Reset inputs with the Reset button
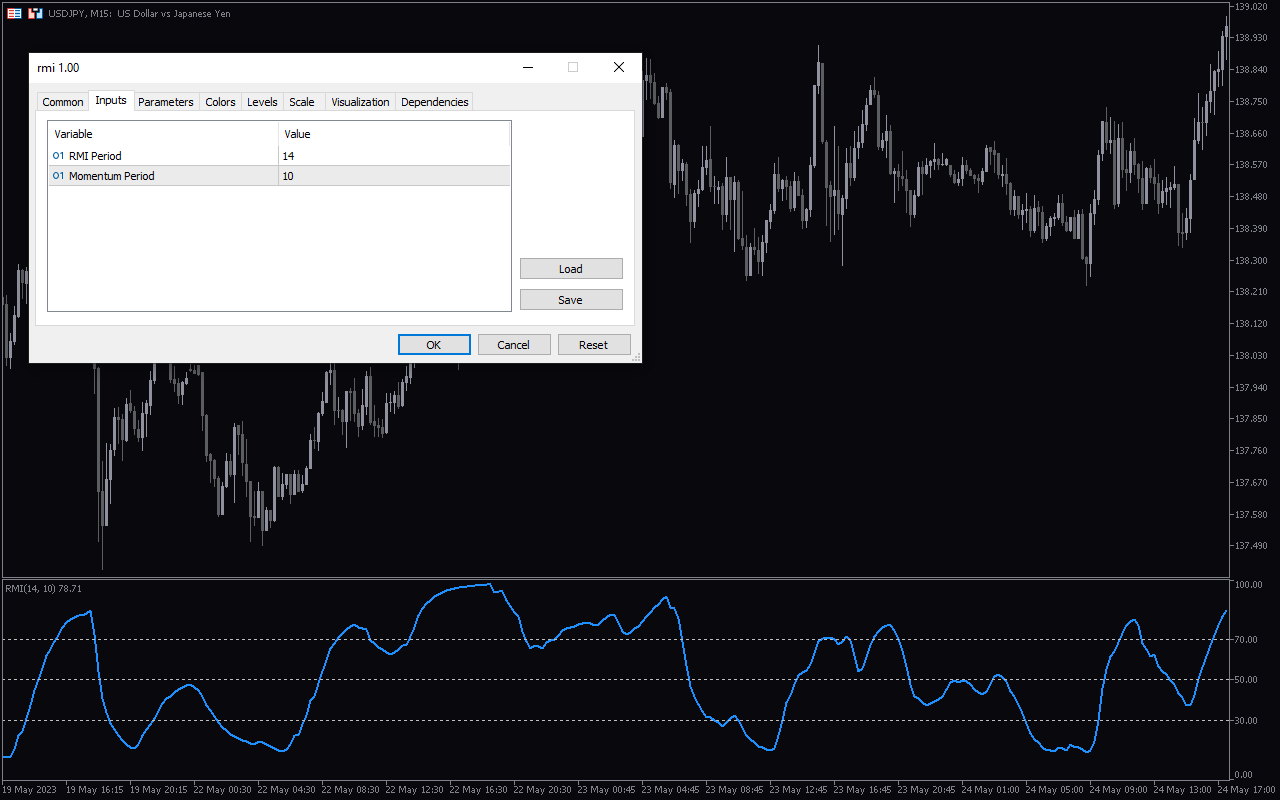This screenshot has width=1280, height=800. (x=594, y=345)
